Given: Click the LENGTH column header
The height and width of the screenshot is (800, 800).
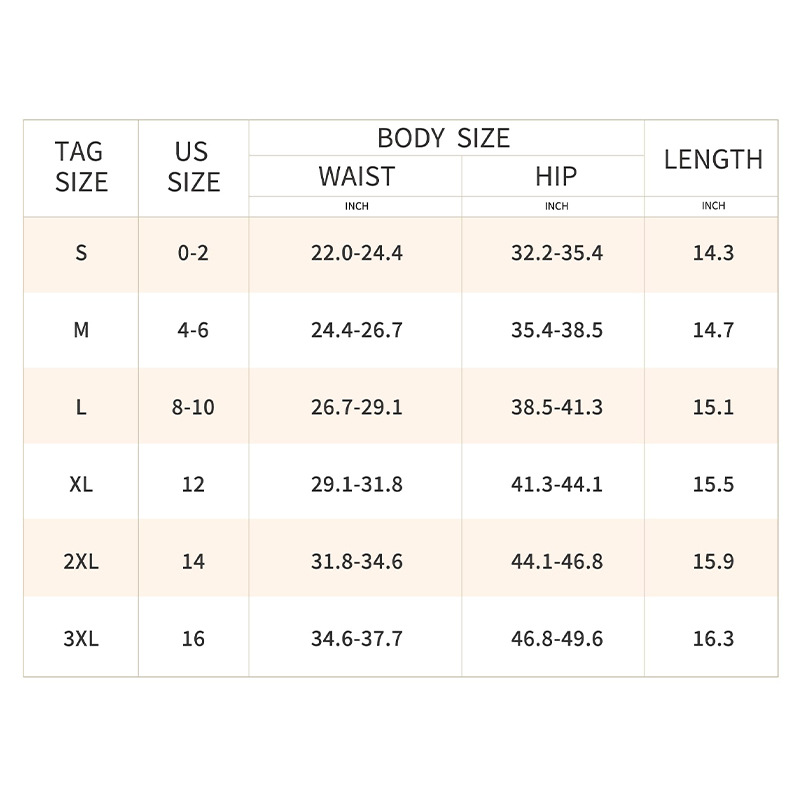Looking at the screenshot, I should pyautogui.click(x=713, y=159).
